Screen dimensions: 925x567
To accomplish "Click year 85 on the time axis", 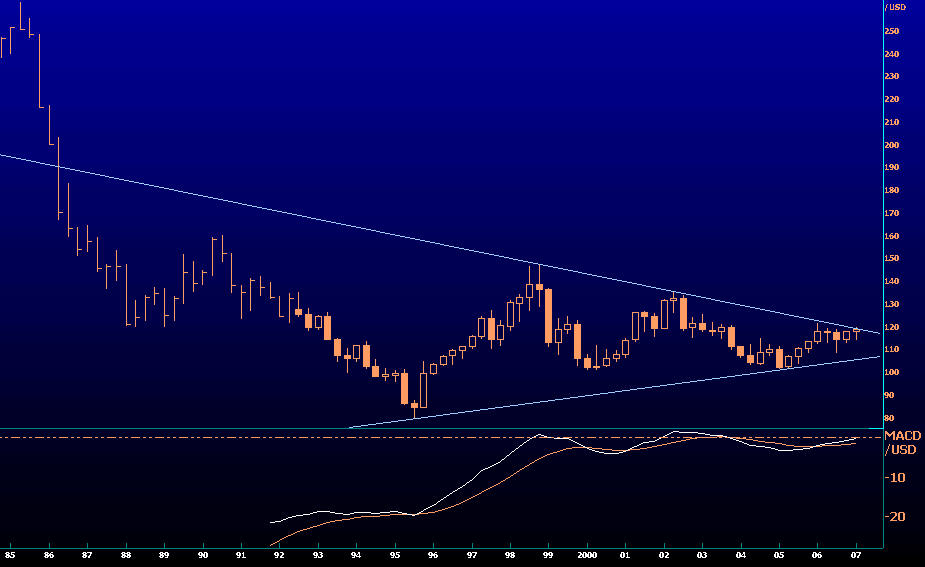I will [10, 555].
